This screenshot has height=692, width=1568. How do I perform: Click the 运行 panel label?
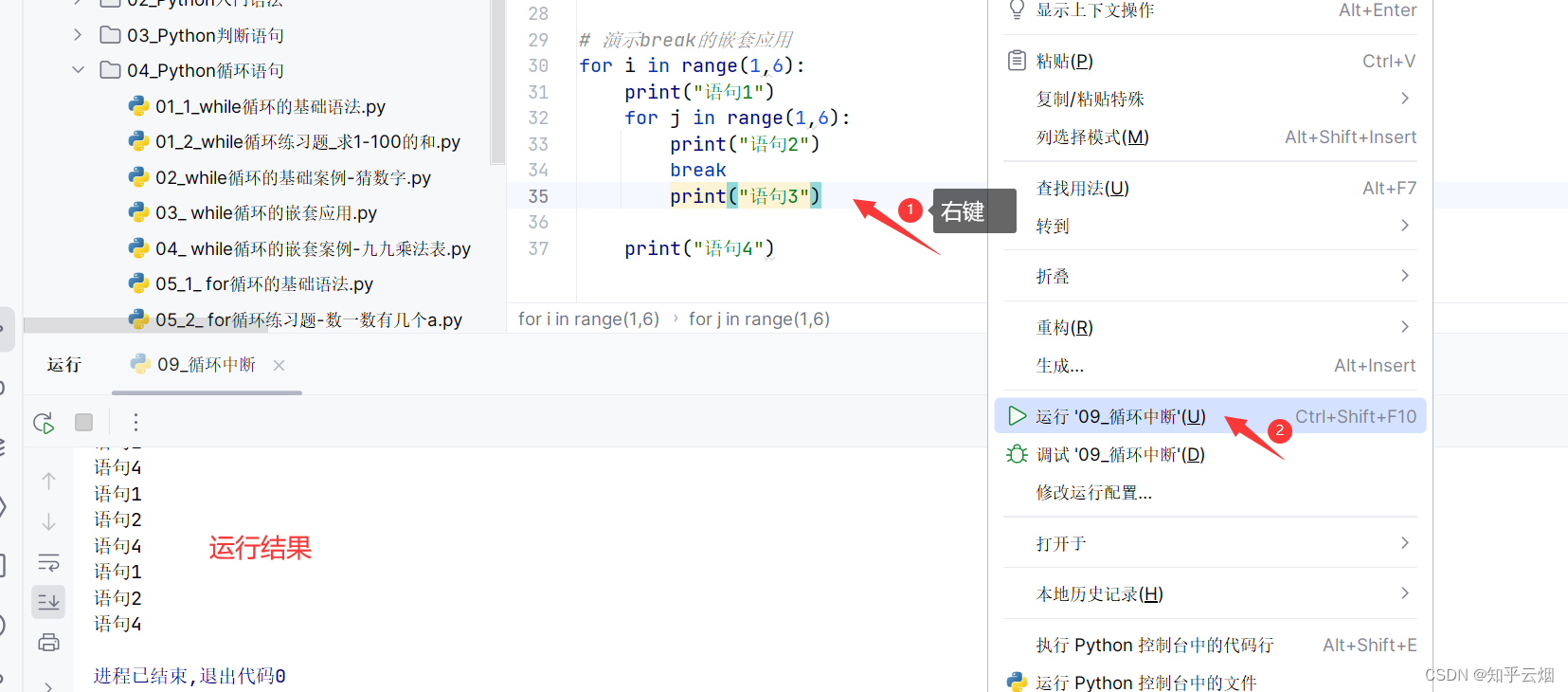click(64, 365)
